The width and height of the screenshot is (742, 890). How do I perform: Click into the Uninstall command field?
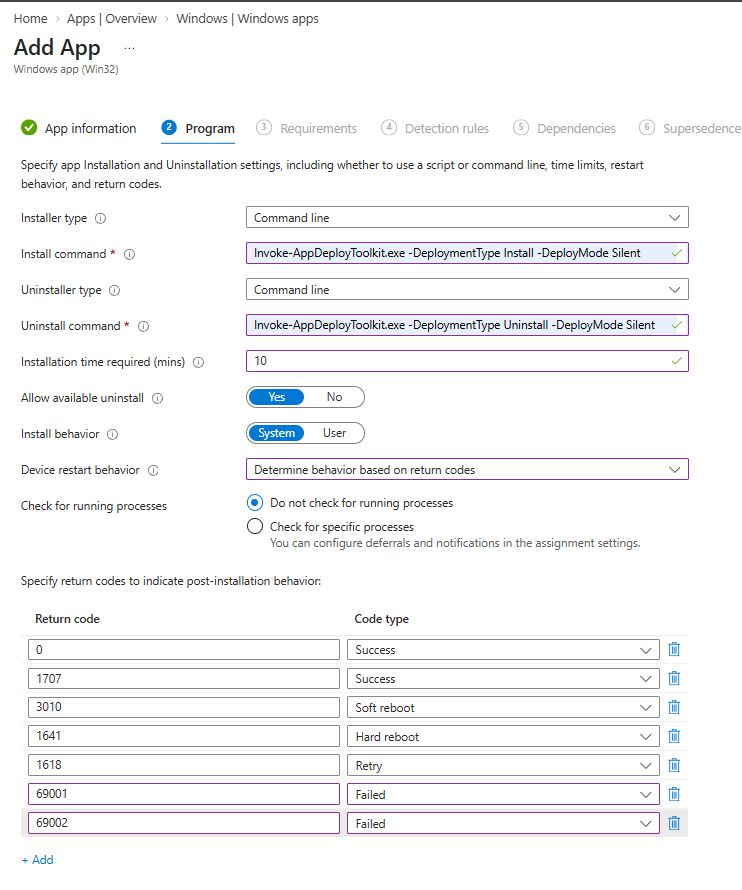click(467, 325)
